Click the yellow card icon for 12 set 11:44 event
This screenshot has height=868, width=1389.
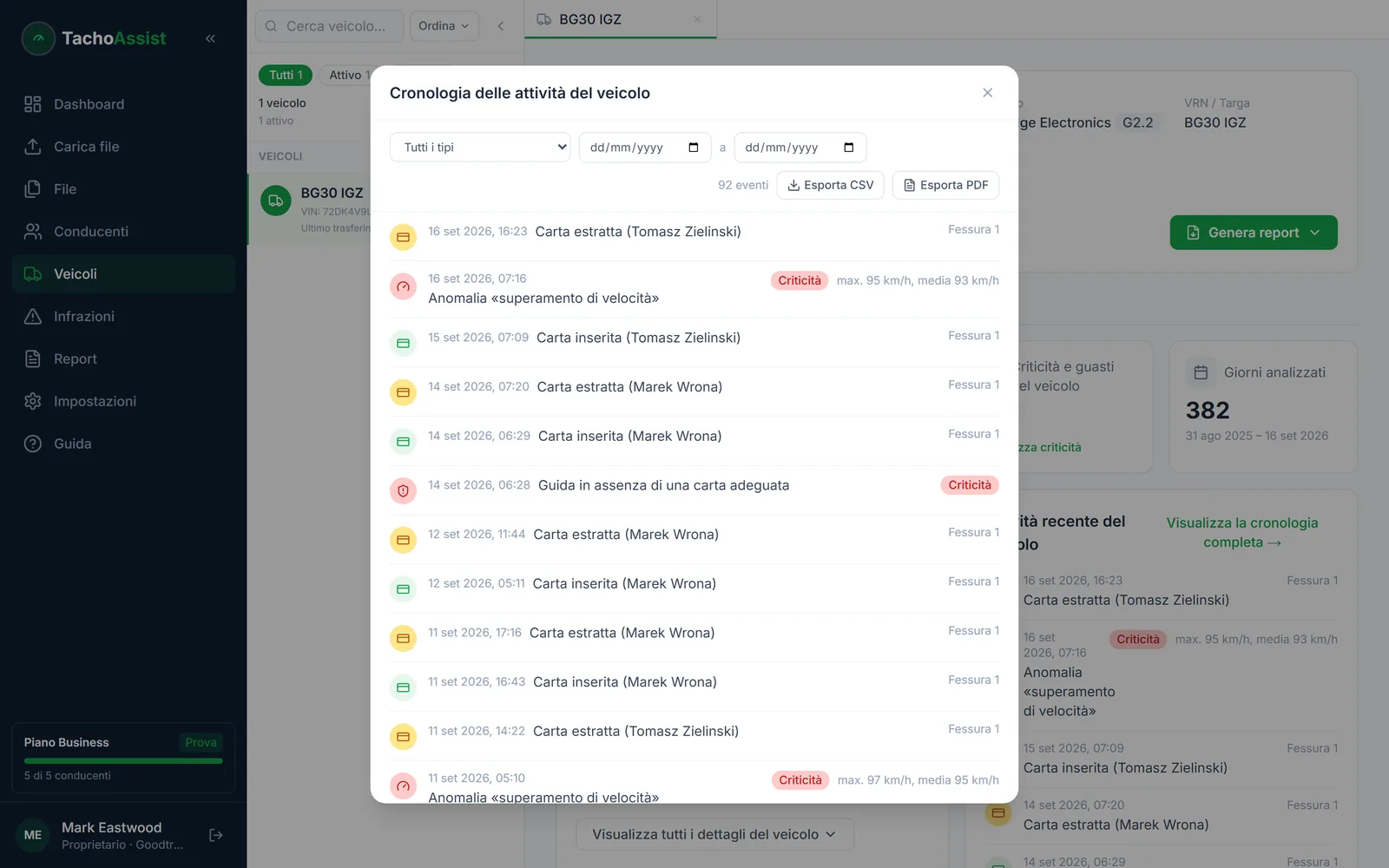tap(403, 540)
